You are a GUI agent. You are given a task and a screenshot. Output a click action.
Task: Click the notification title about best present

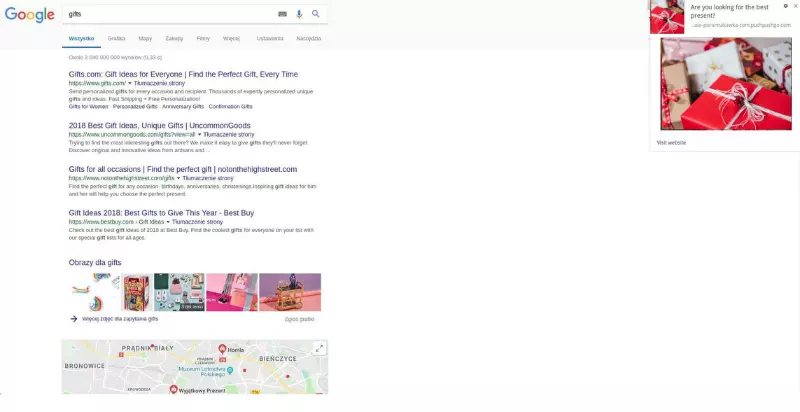[x=729, y=11]
